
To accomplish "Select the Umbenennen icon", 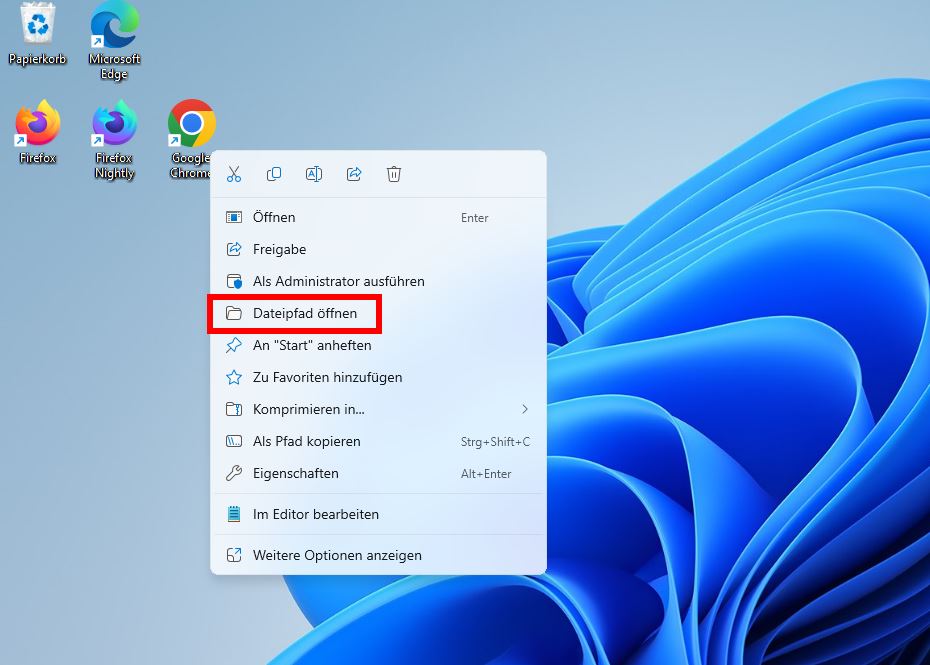I will [314, 173].
